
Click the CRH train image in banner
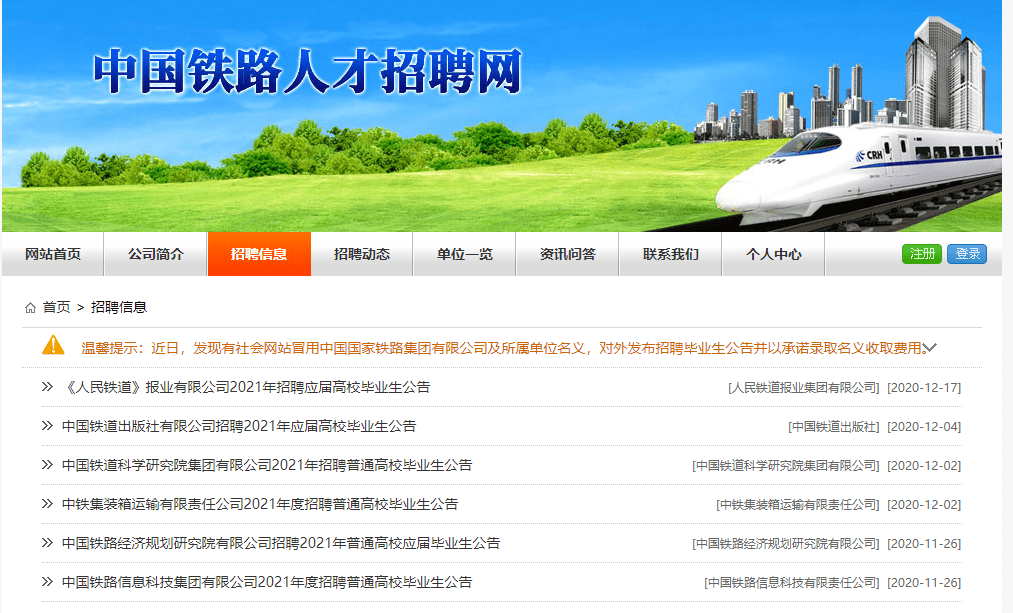click(x=859, y=174)
